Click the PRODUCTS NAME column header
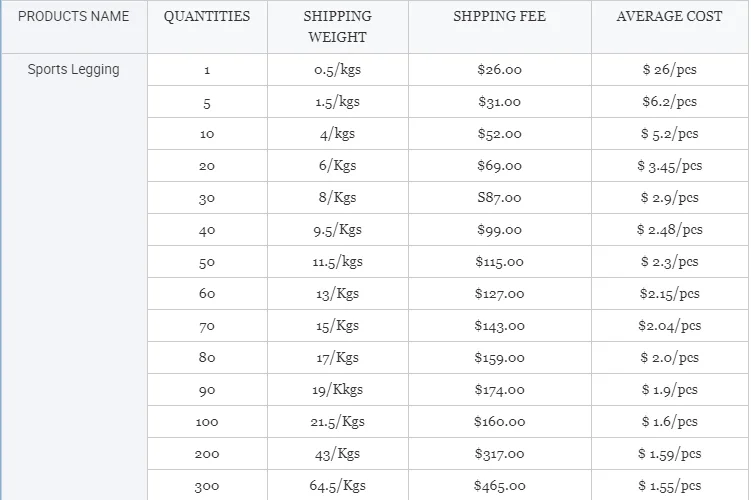This screenshot has width=751, height=500. [74, 17]
